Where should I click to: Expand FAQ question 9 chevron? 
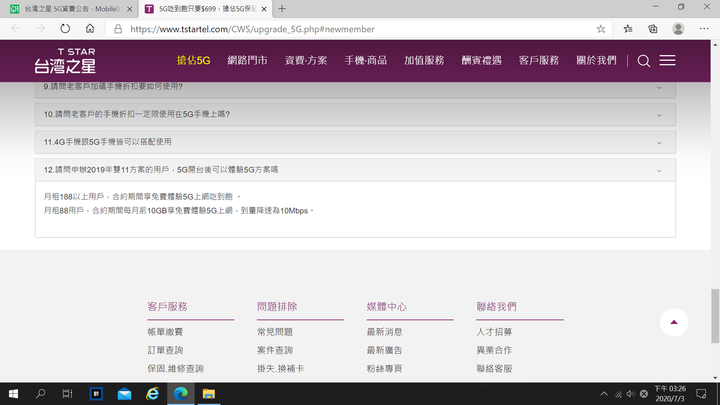659,87
